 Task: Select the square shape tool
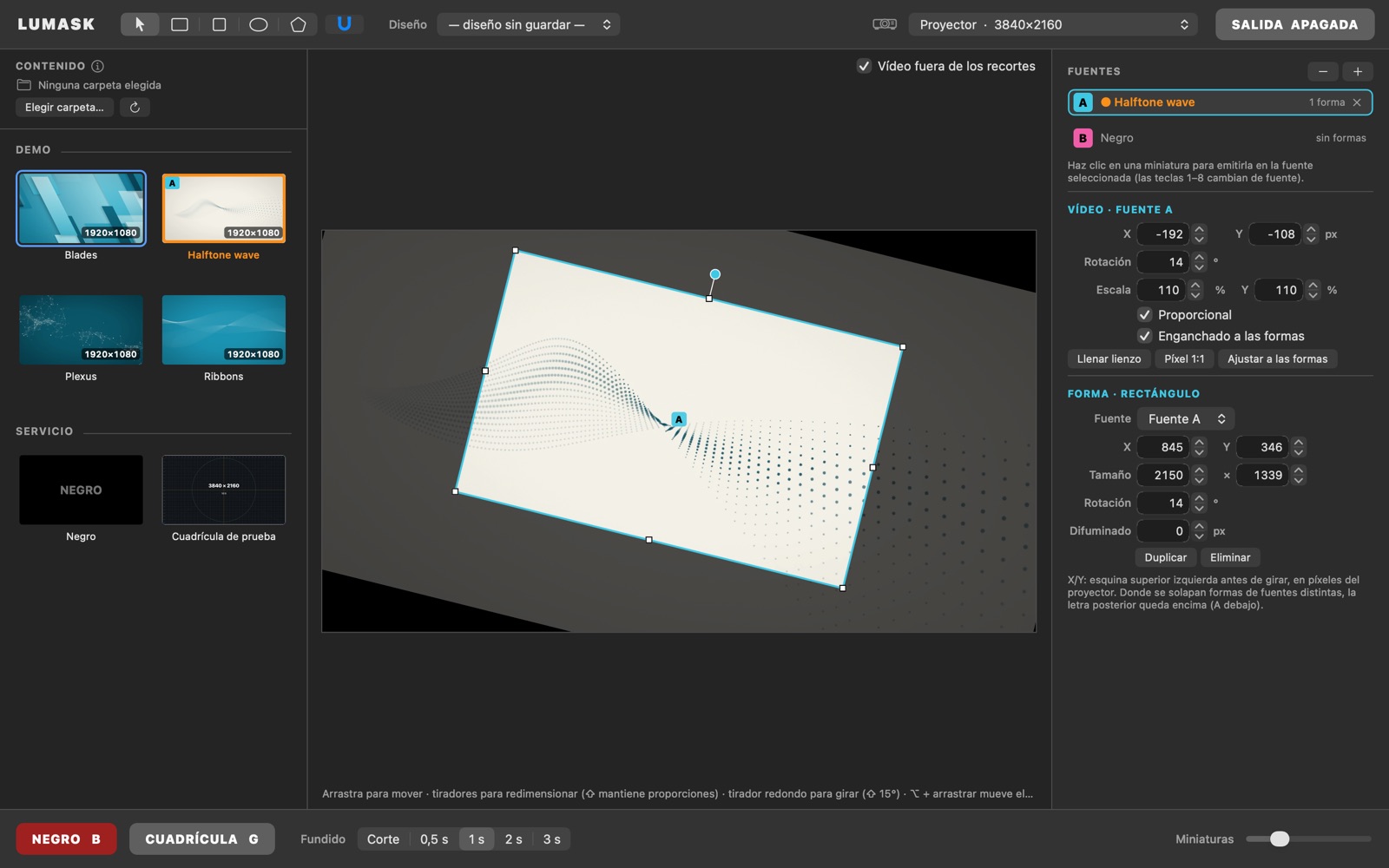click(219, 24)
